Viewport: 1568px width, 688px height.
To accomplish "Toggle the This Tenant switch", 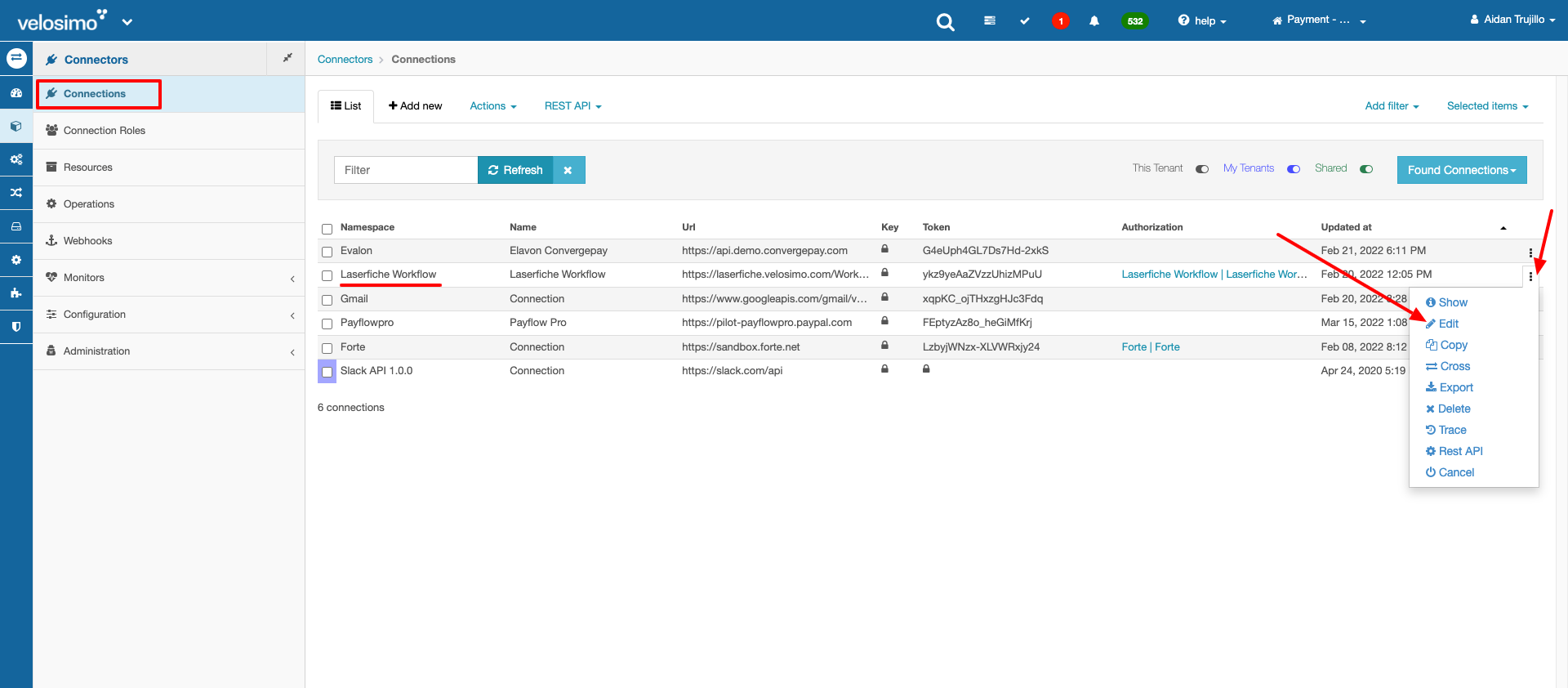I will click(x=1202, y=169).
